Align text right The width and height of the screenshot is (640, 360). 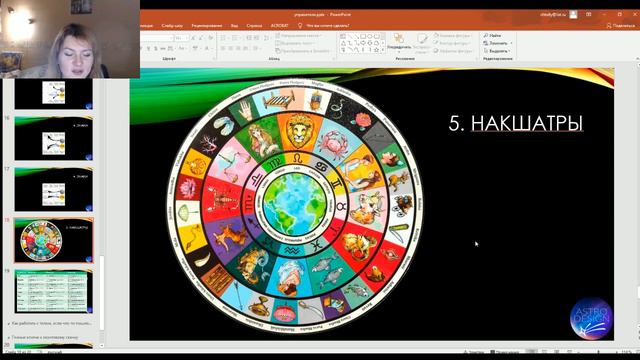coord(238,49)
